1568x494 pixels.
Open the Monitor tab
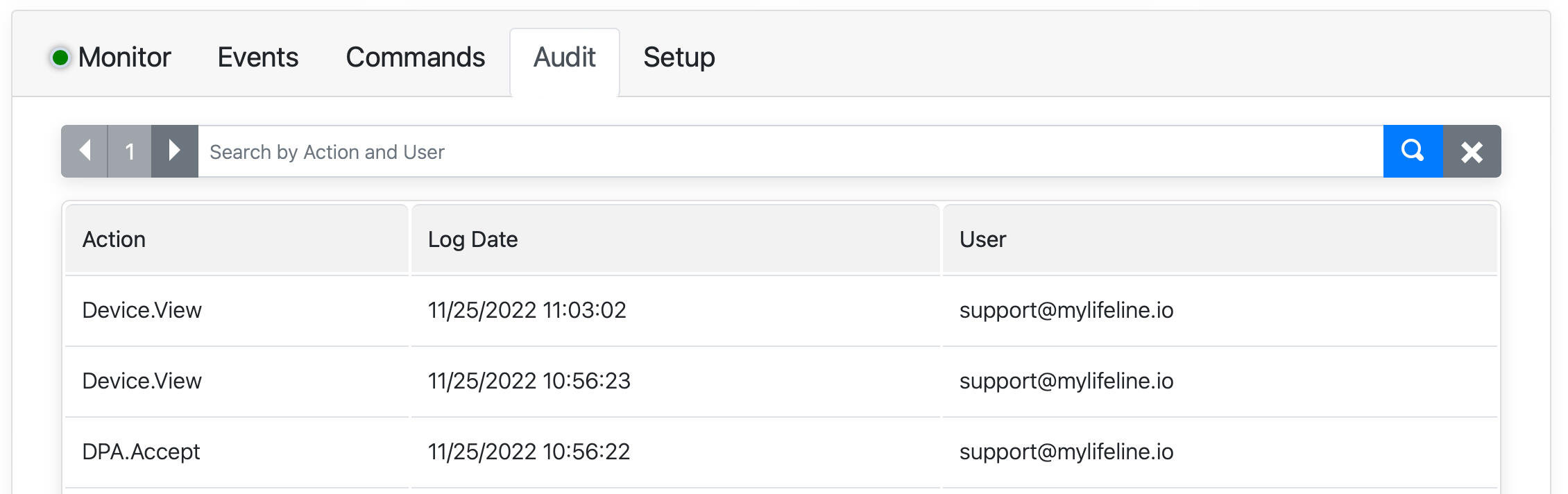124,58
